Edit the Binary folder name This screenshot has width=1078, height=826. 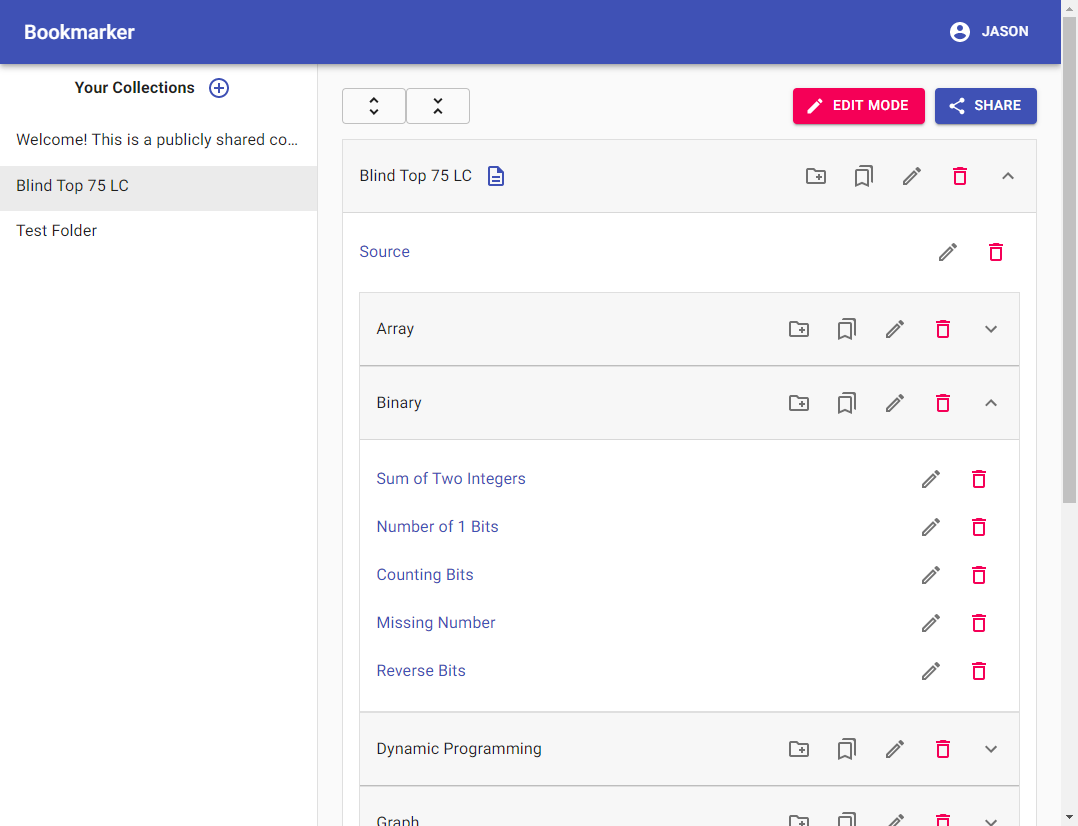895,403
